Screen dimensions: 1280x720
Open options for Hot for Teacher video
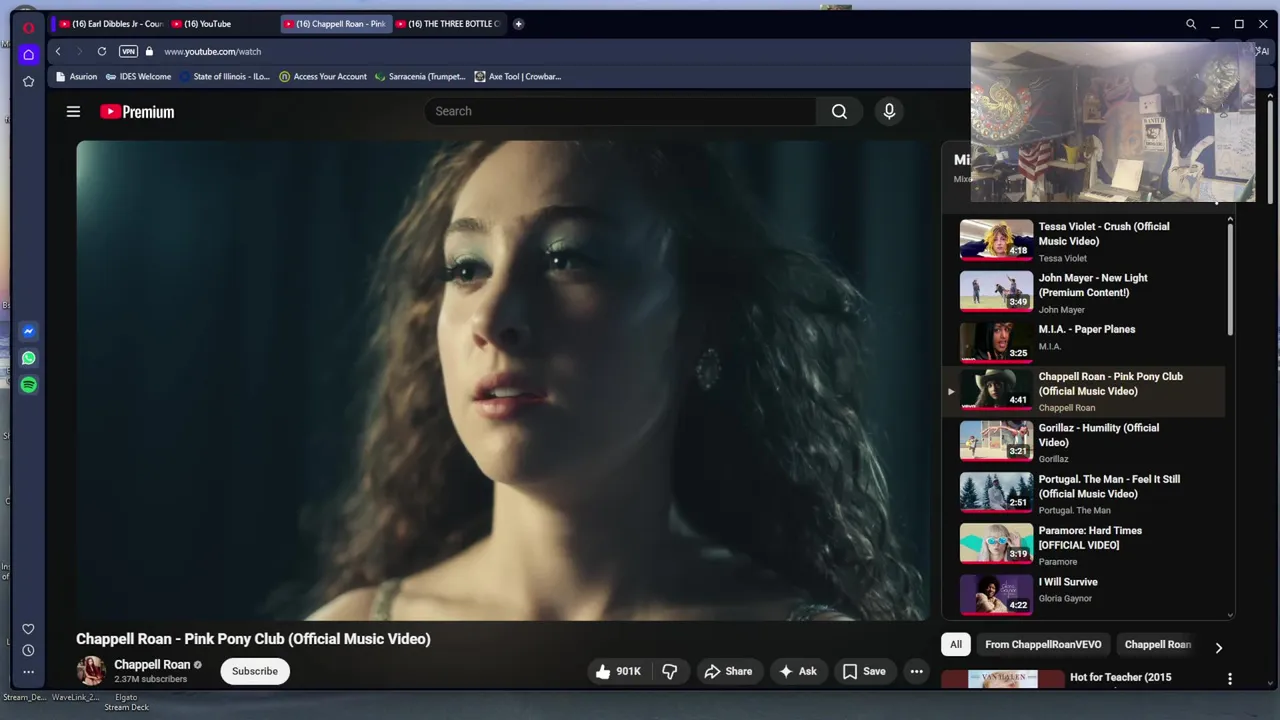coord(1230,679)
